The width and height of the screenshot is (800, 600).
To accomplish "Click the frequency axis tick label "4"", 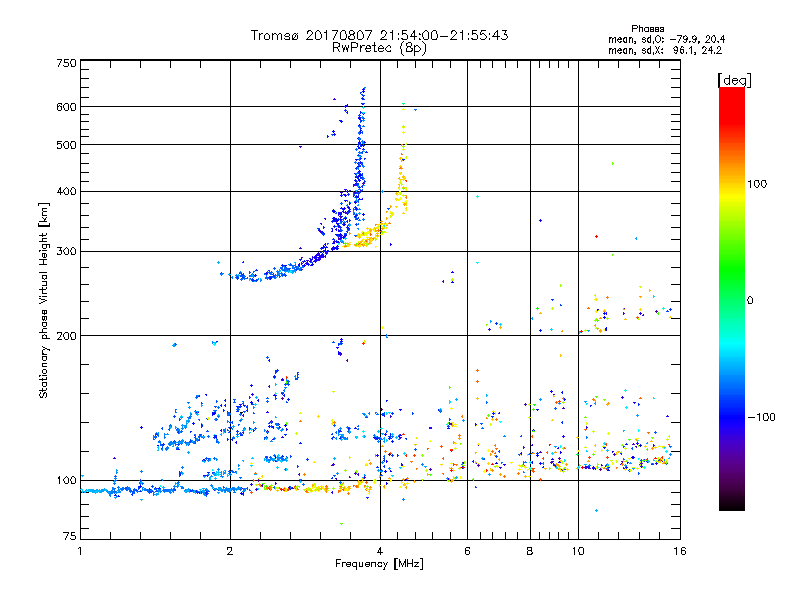I will [380, 551].
